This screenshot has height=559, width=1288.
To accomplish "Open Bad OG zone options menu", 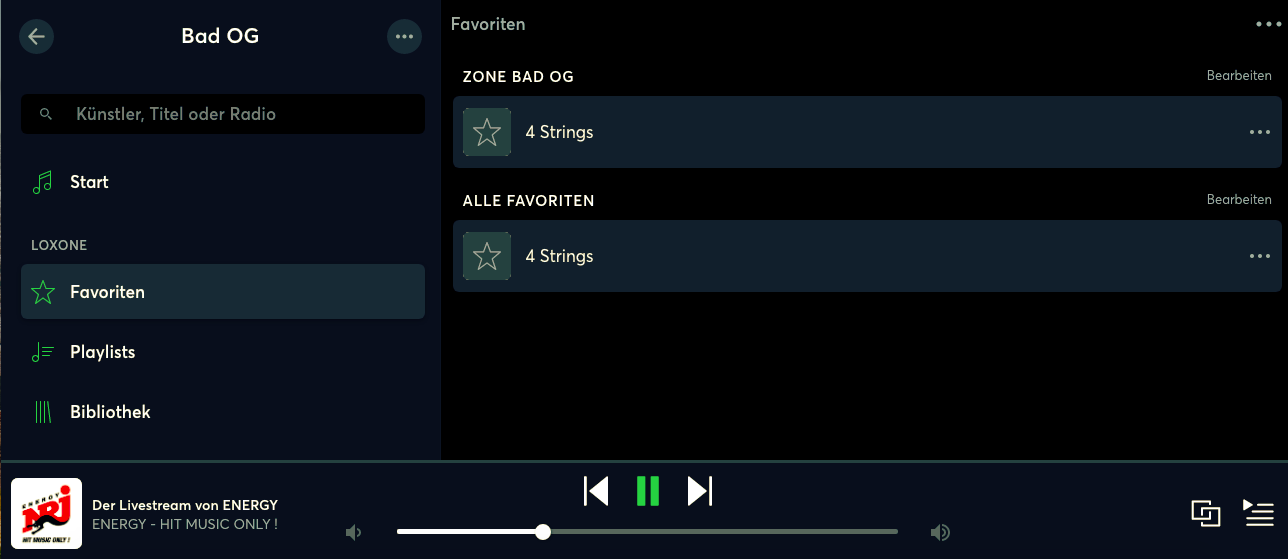I will pyautogui.click(x=404, y=37).
